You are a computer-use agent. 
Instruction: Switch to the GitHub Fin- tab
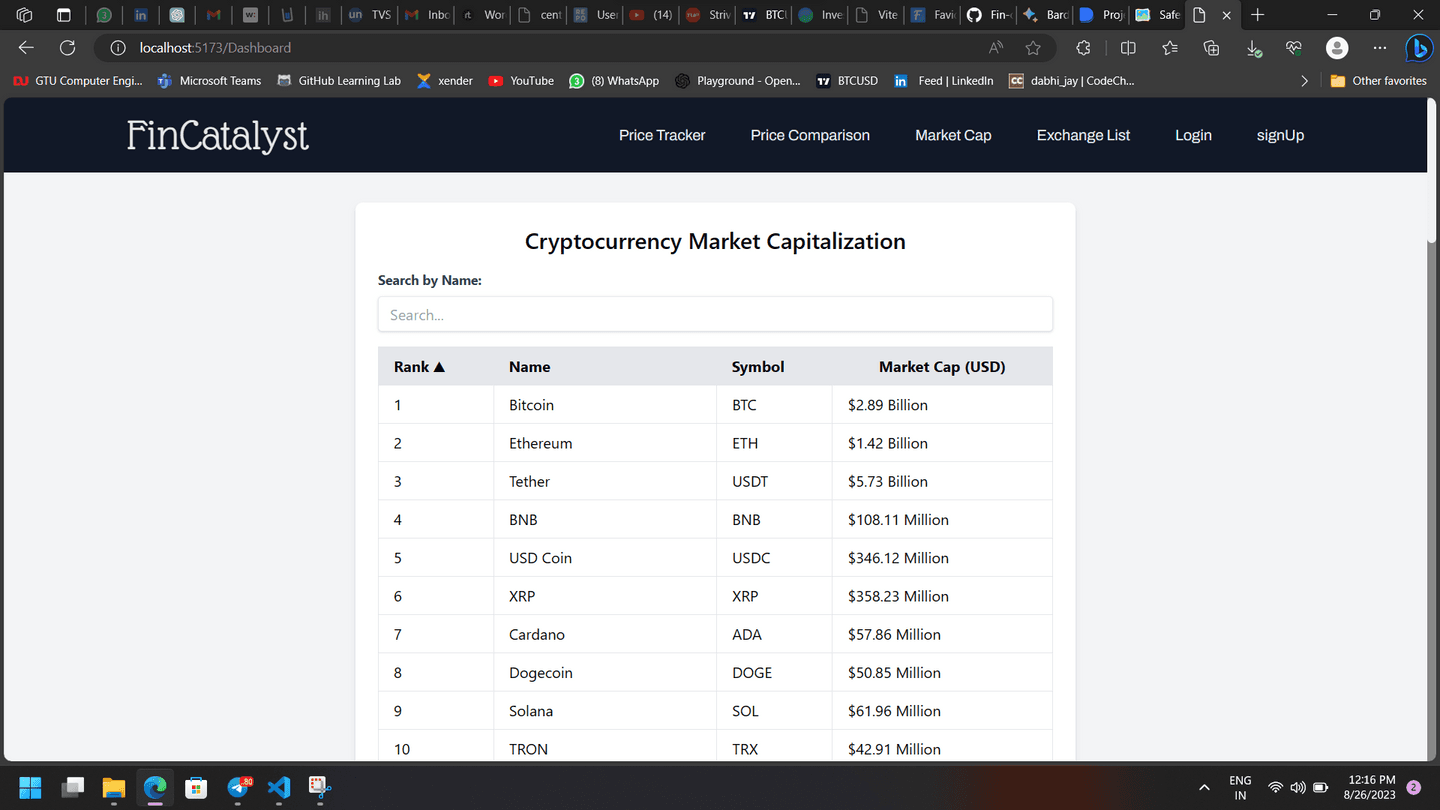click(x=988, y=15)
